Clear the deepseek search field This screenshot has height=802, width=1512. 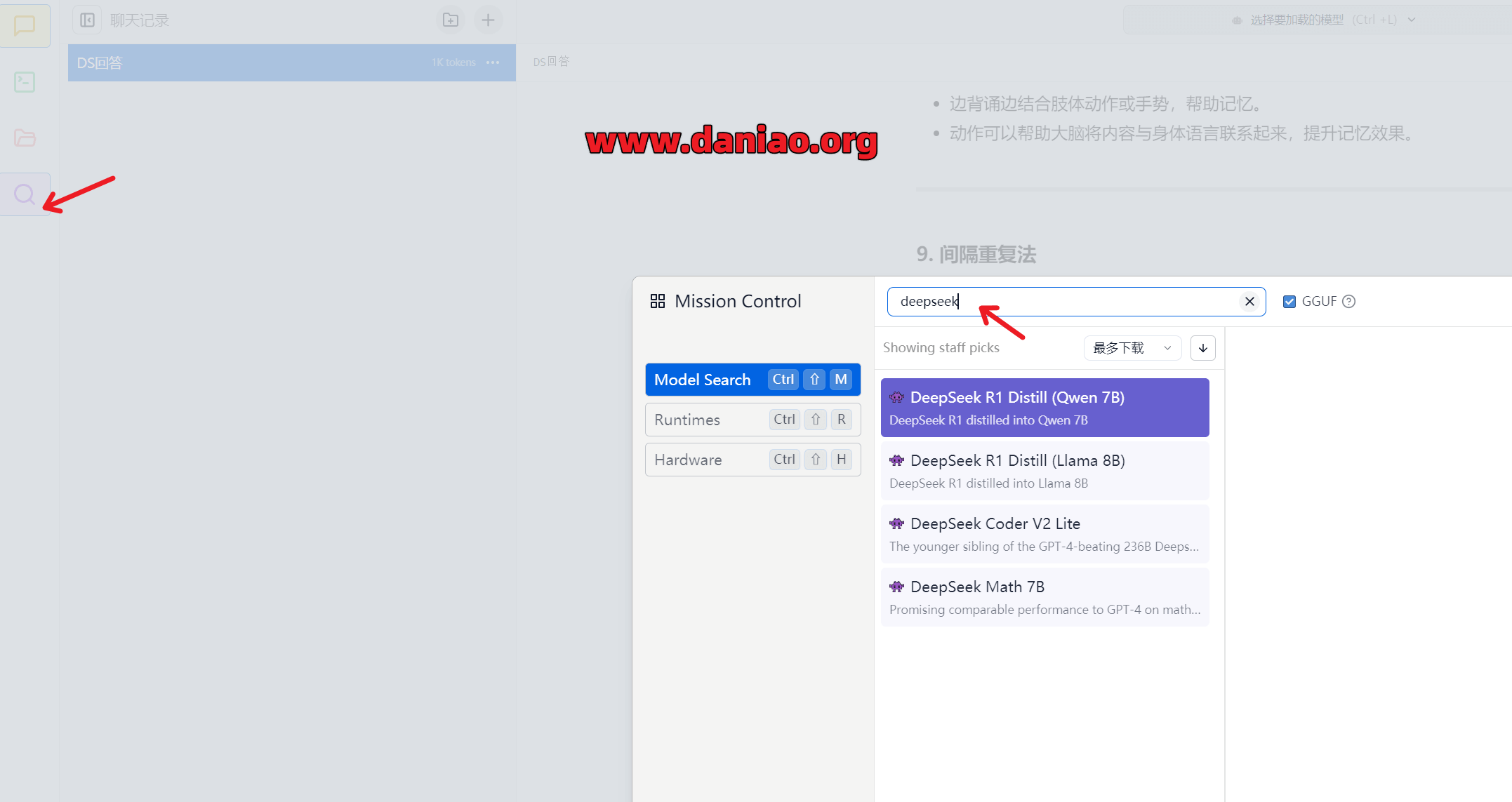click(1249, 302)
